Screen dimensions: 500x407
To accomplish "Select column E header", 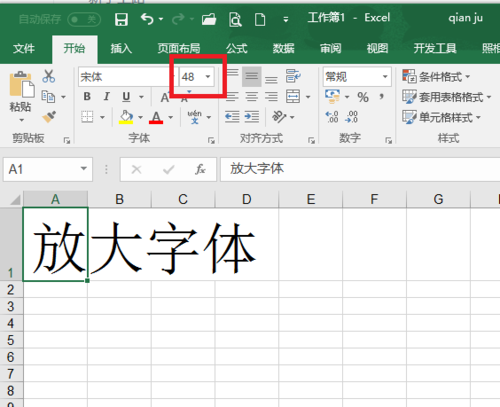I will pos(311,199).
